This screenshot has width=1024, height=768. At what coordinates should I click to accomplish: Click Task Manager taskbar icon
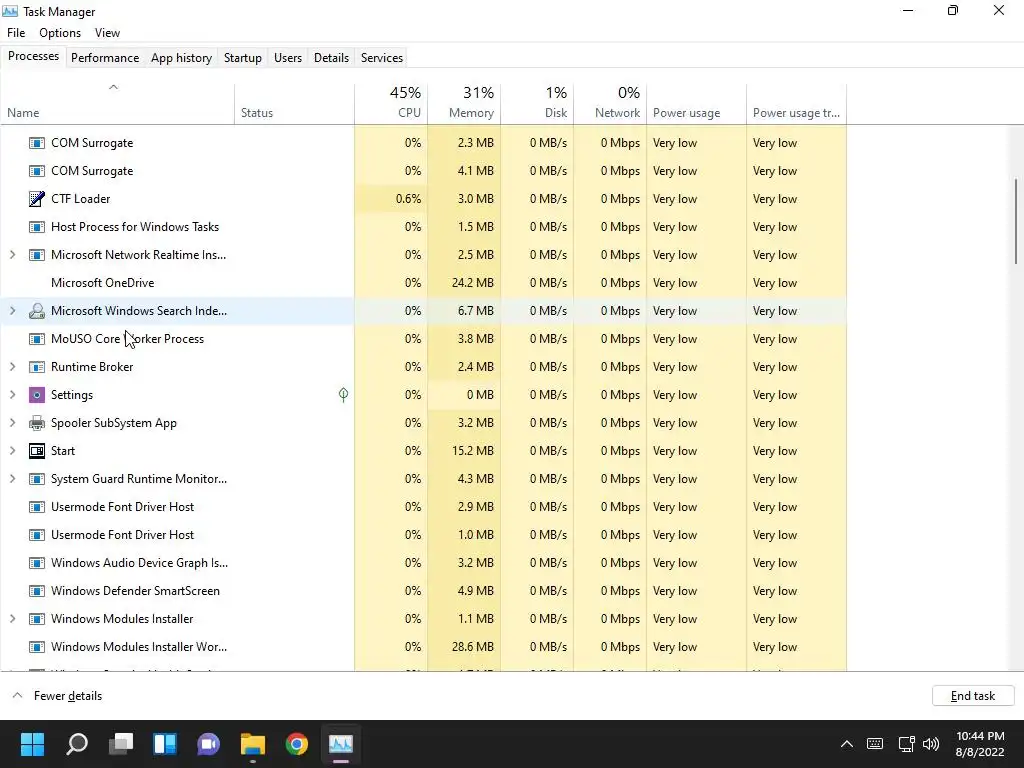340,743
